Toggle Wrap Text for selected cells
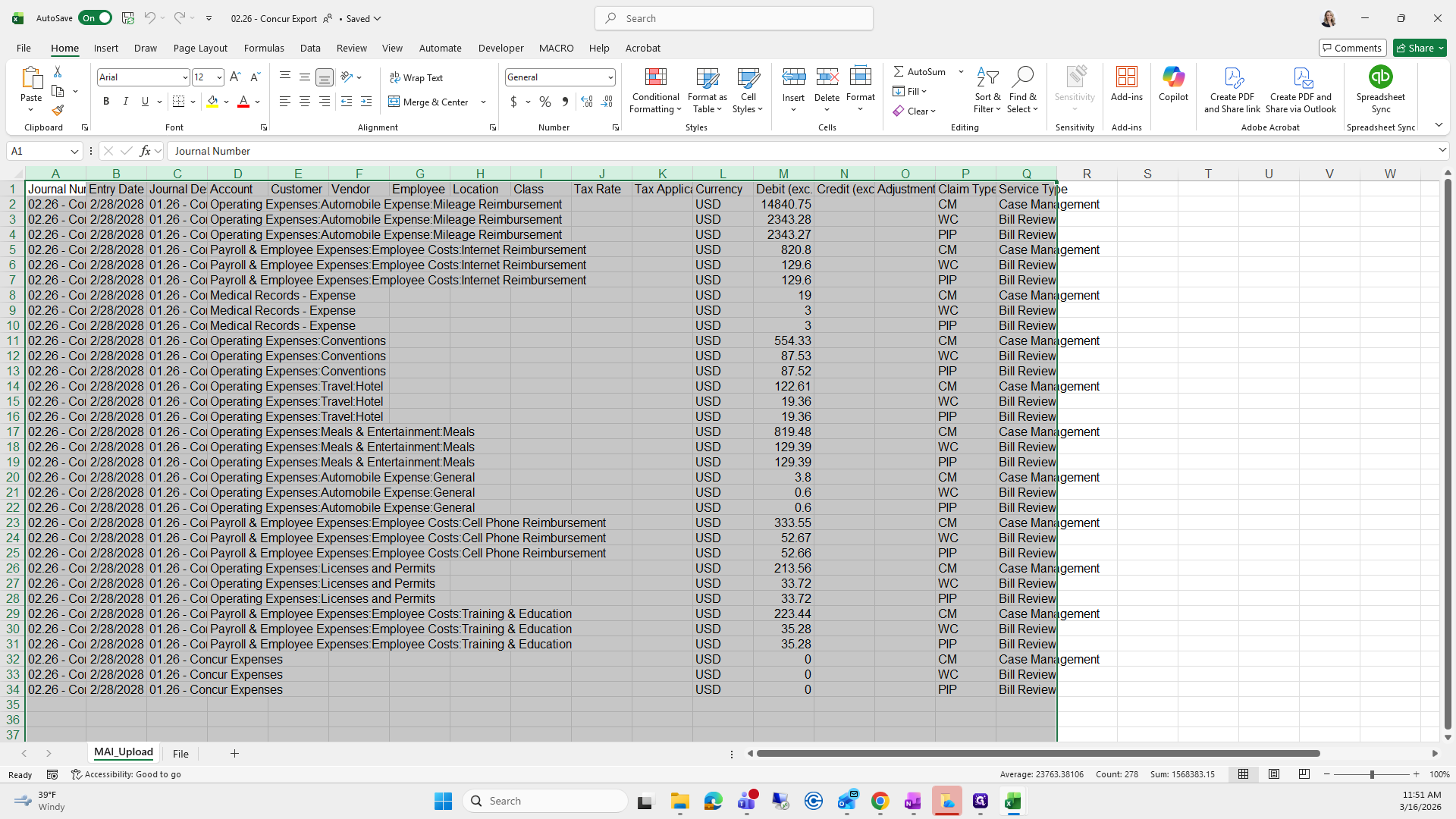Screen dimensions: 1456x819 click(416, 78)
